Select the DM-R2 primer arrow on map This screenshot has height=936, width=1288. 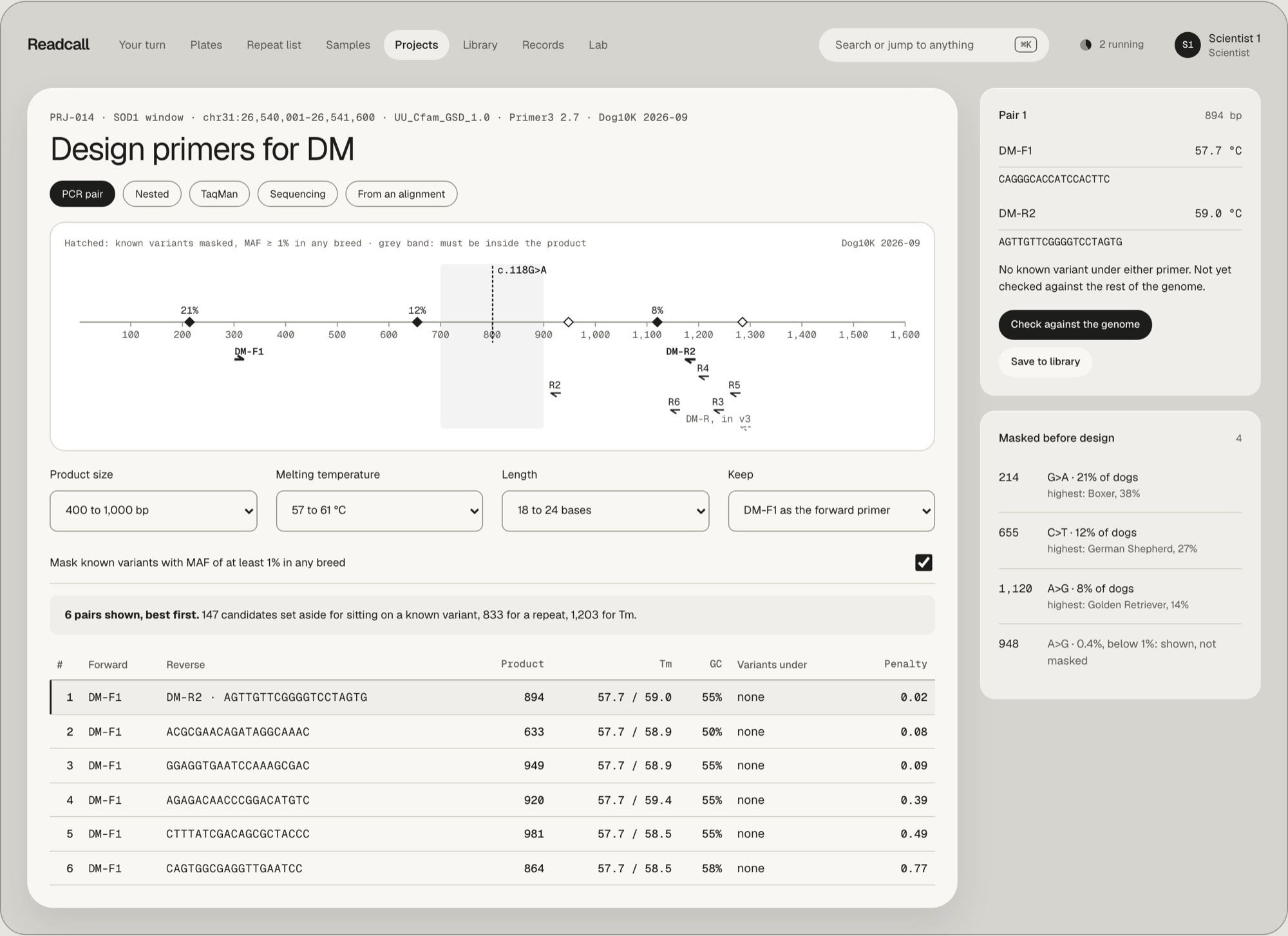coord(690,361)
